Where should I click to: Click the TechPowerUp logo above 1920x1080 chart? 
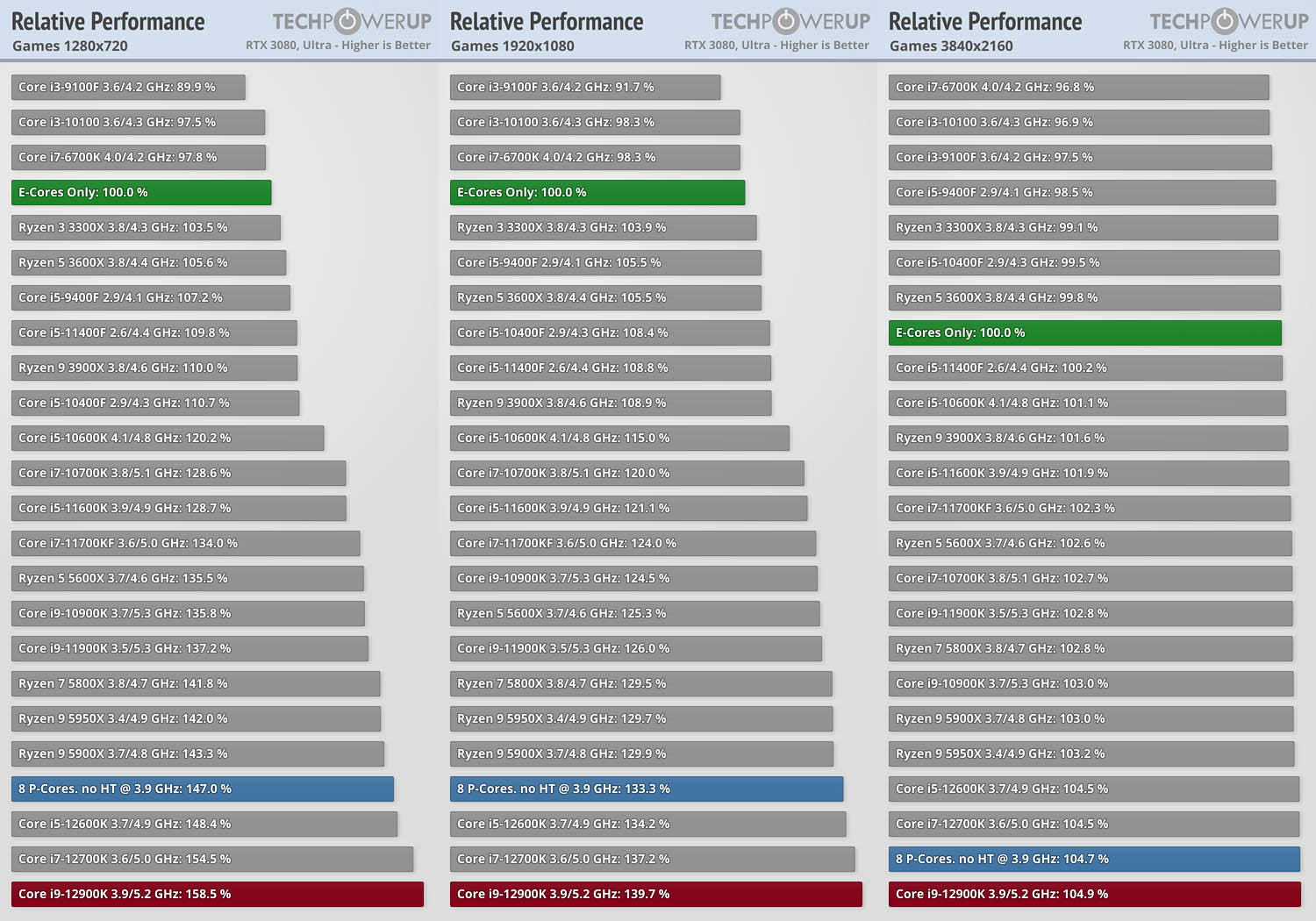790,21
